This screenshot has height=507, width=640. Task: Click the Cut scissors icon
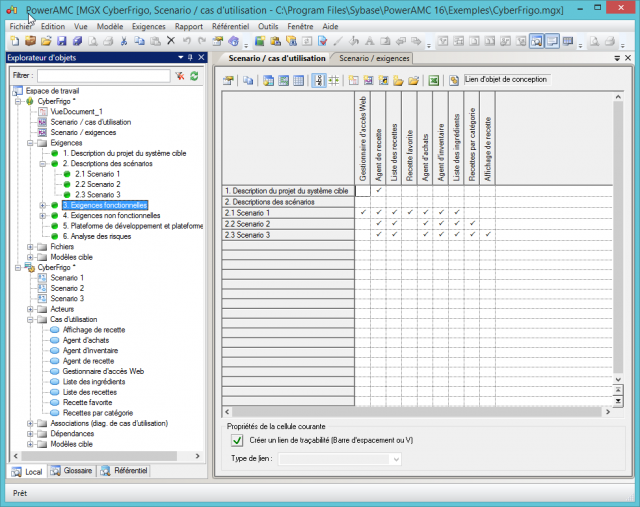124,41
